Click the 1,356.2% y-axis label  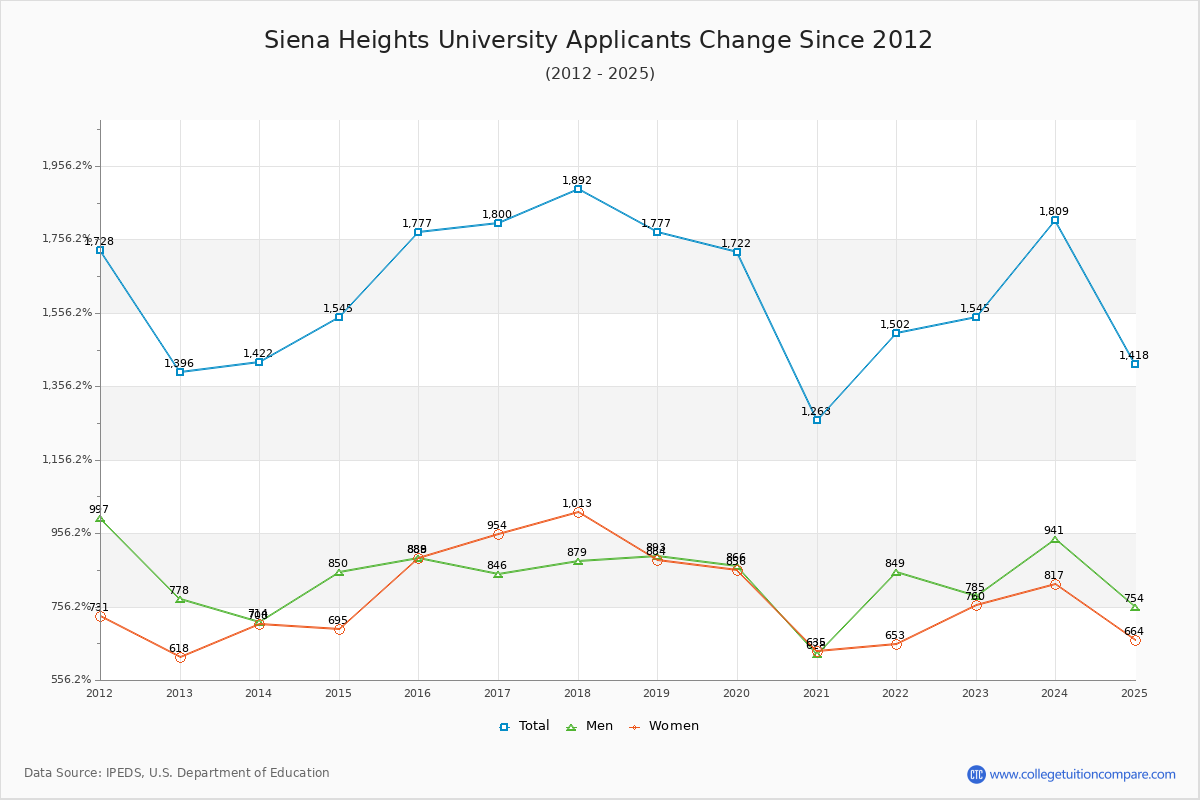[67, 386]
